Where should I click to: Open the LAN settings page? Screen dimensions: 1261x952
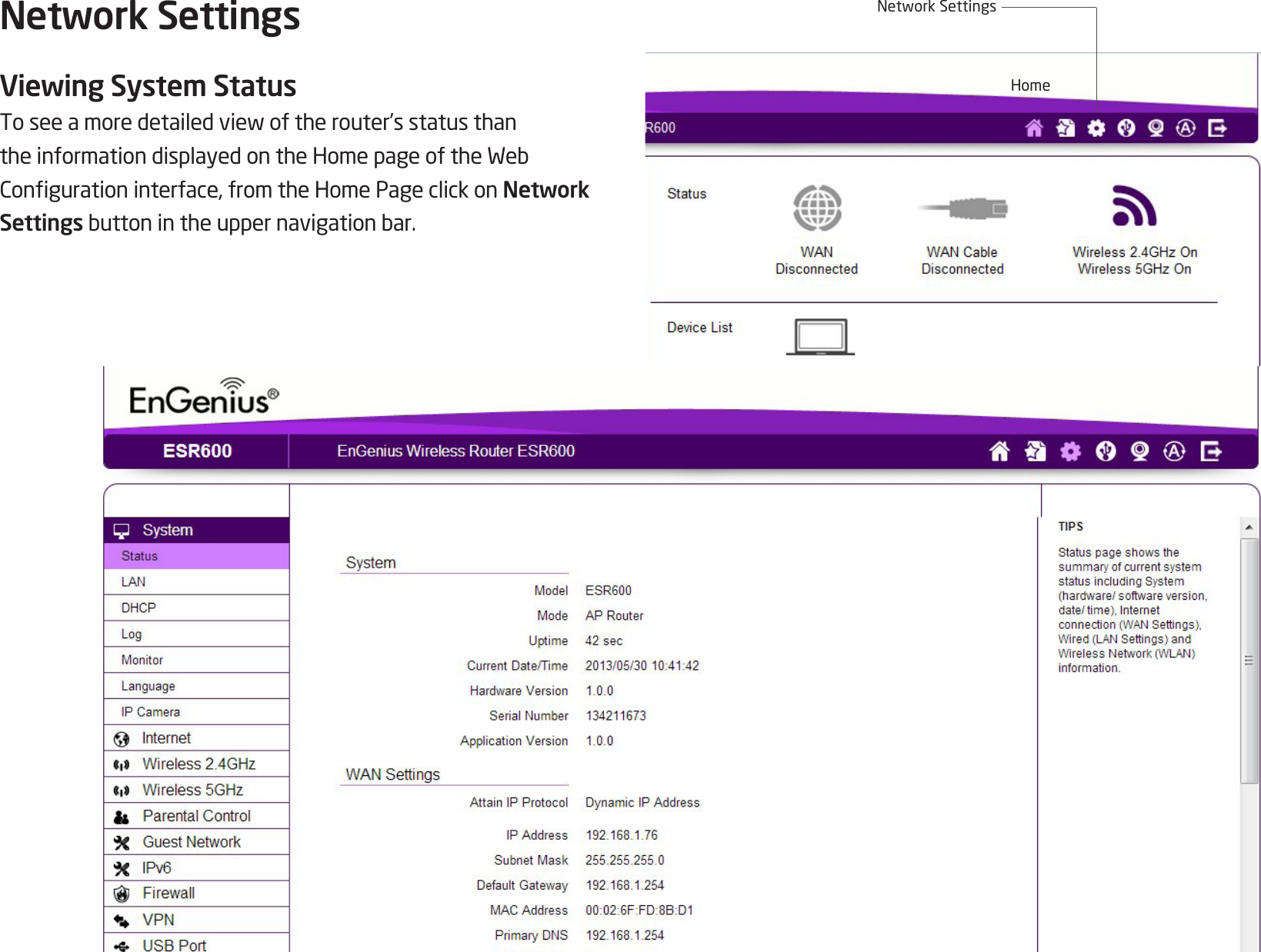[x=196, y=582]
